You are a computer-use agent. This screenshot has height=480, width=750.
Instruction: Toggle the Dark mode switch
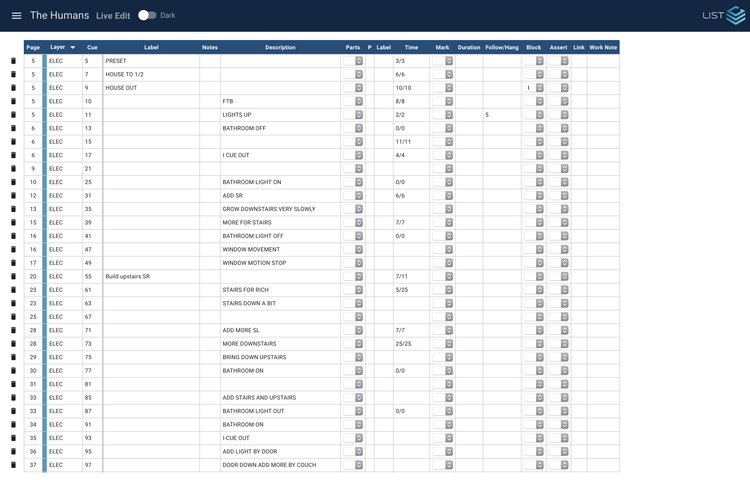coord(147,15)
